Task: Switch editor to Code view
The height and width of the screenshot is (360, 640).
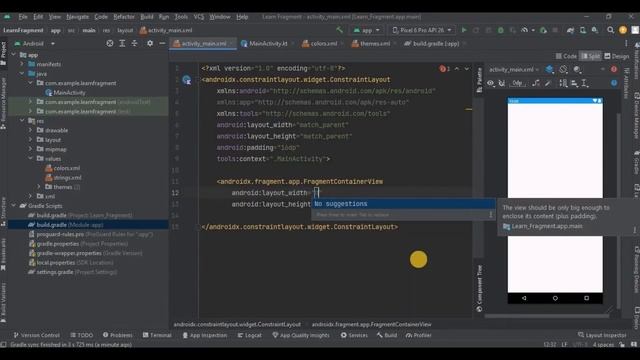Action: 566,56
